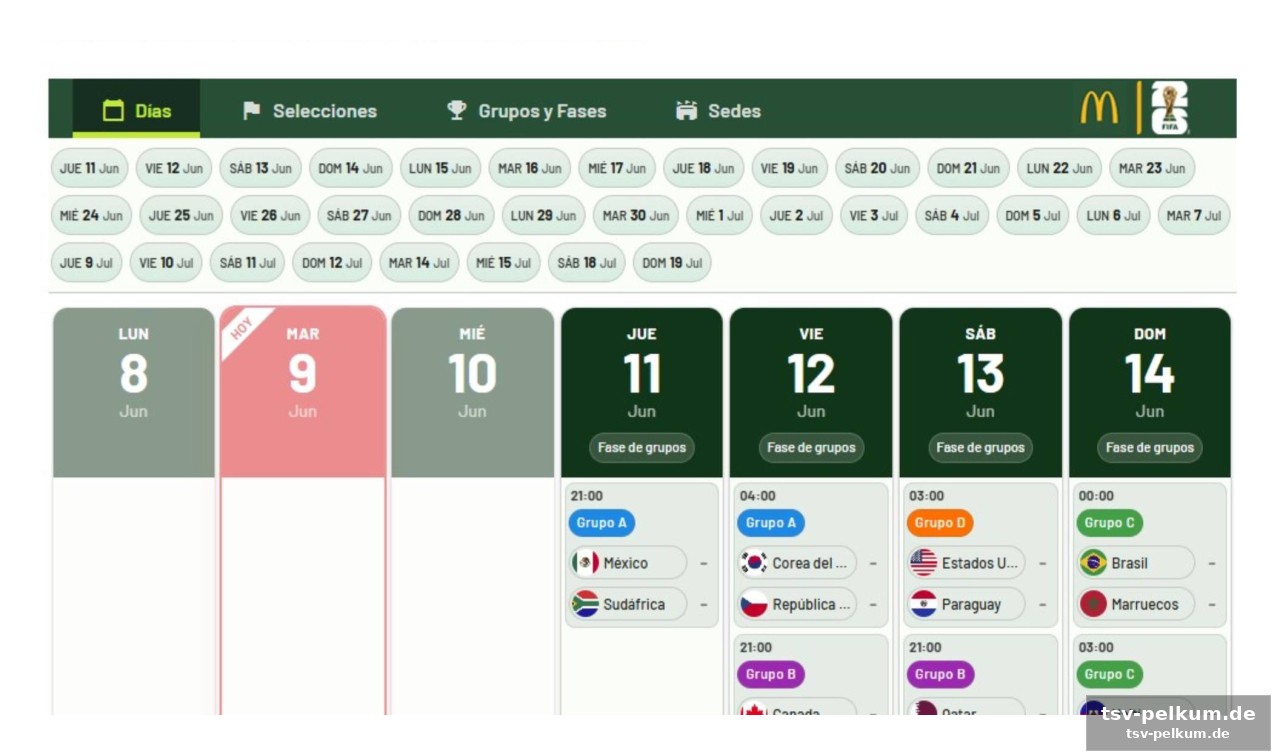Click the México flag icon
This screenshot has width=1280, height=755.
[585, 562]
